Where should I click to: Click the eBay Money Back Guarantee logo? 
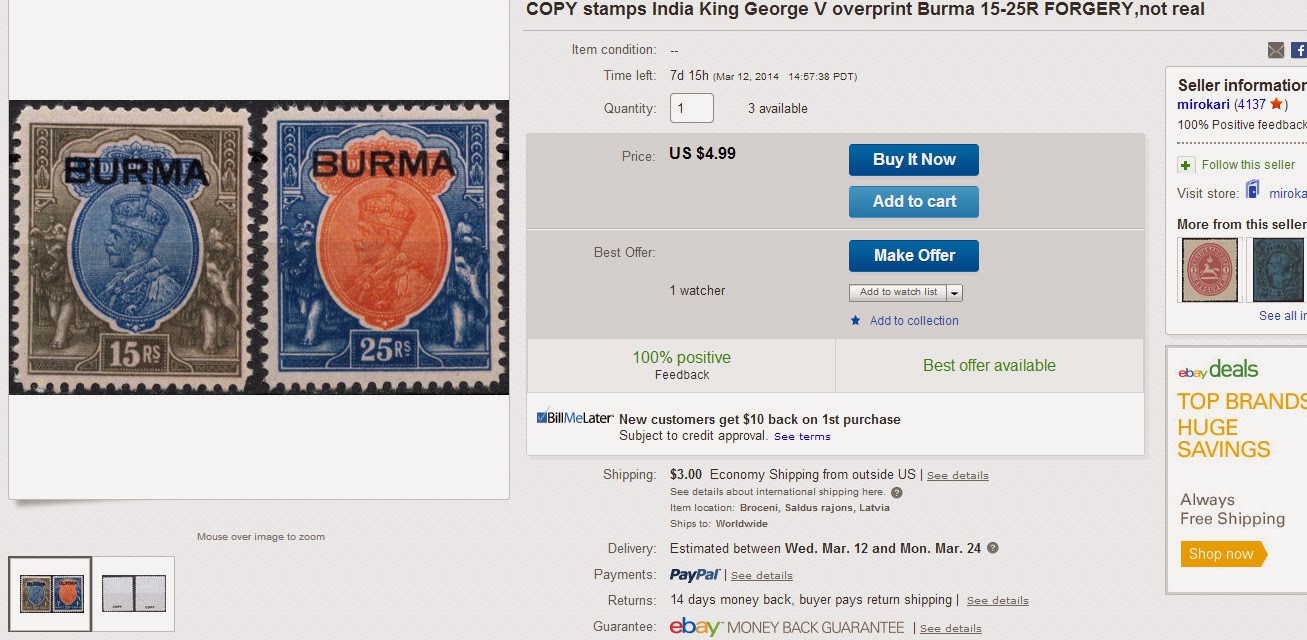pos(787,628)
